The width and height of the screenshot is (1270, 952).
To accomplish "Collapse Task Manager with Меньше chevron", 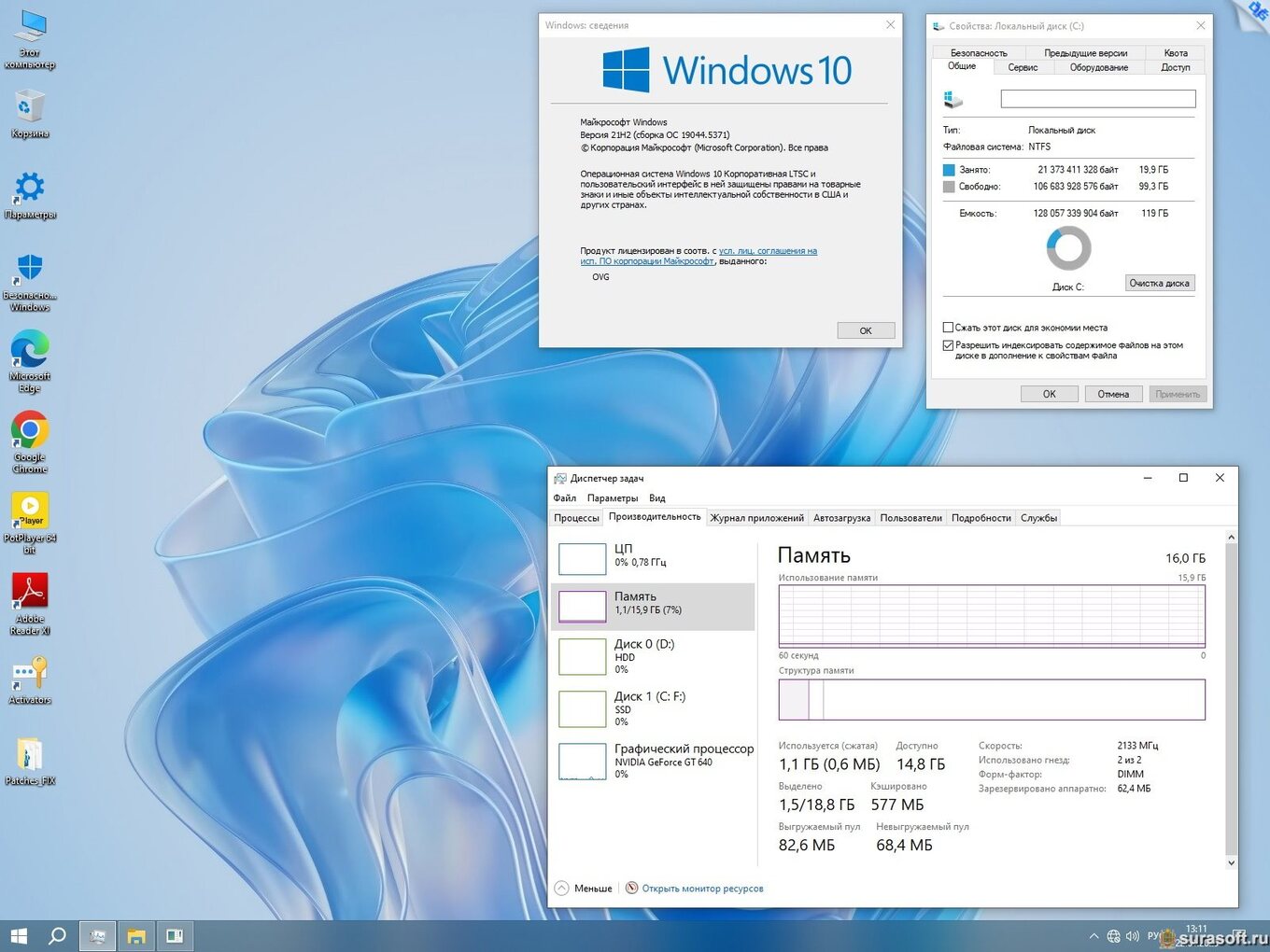I will [584, 889].
